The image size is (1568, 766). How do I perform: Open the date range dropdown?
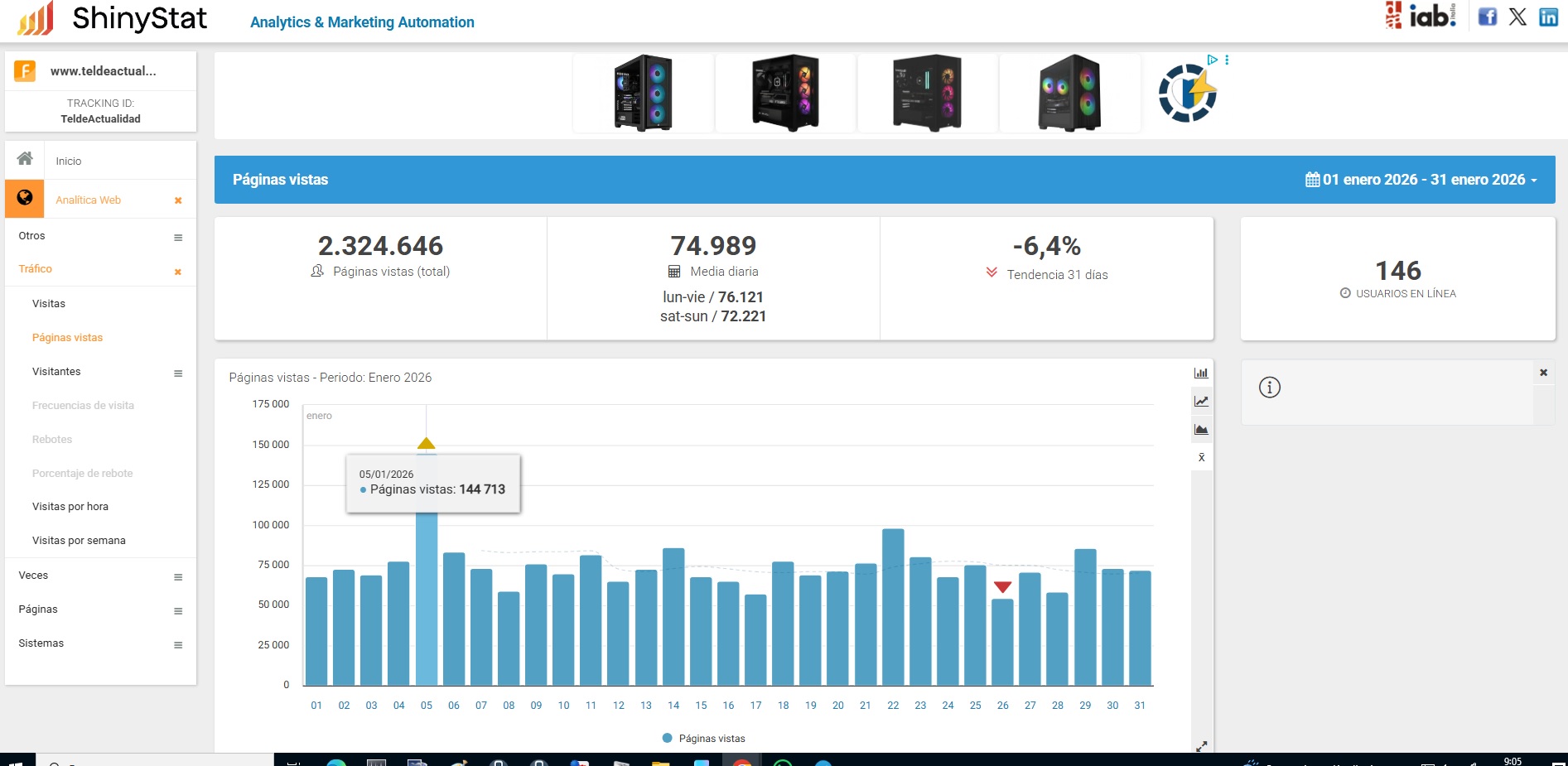point(1421,180)
